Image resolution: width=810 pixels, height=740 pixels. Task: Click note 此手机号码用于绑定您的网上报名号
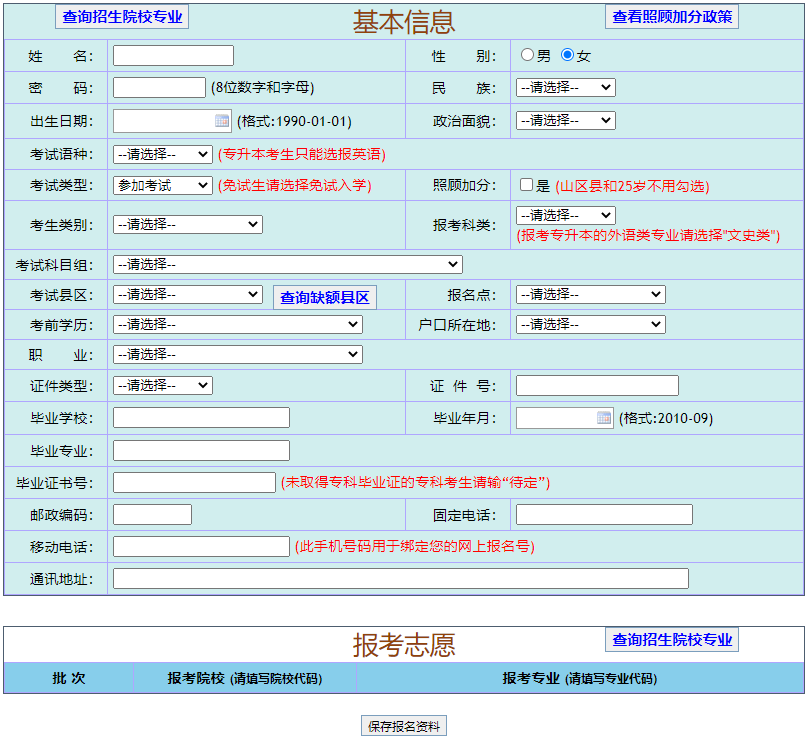click(414, 547)
